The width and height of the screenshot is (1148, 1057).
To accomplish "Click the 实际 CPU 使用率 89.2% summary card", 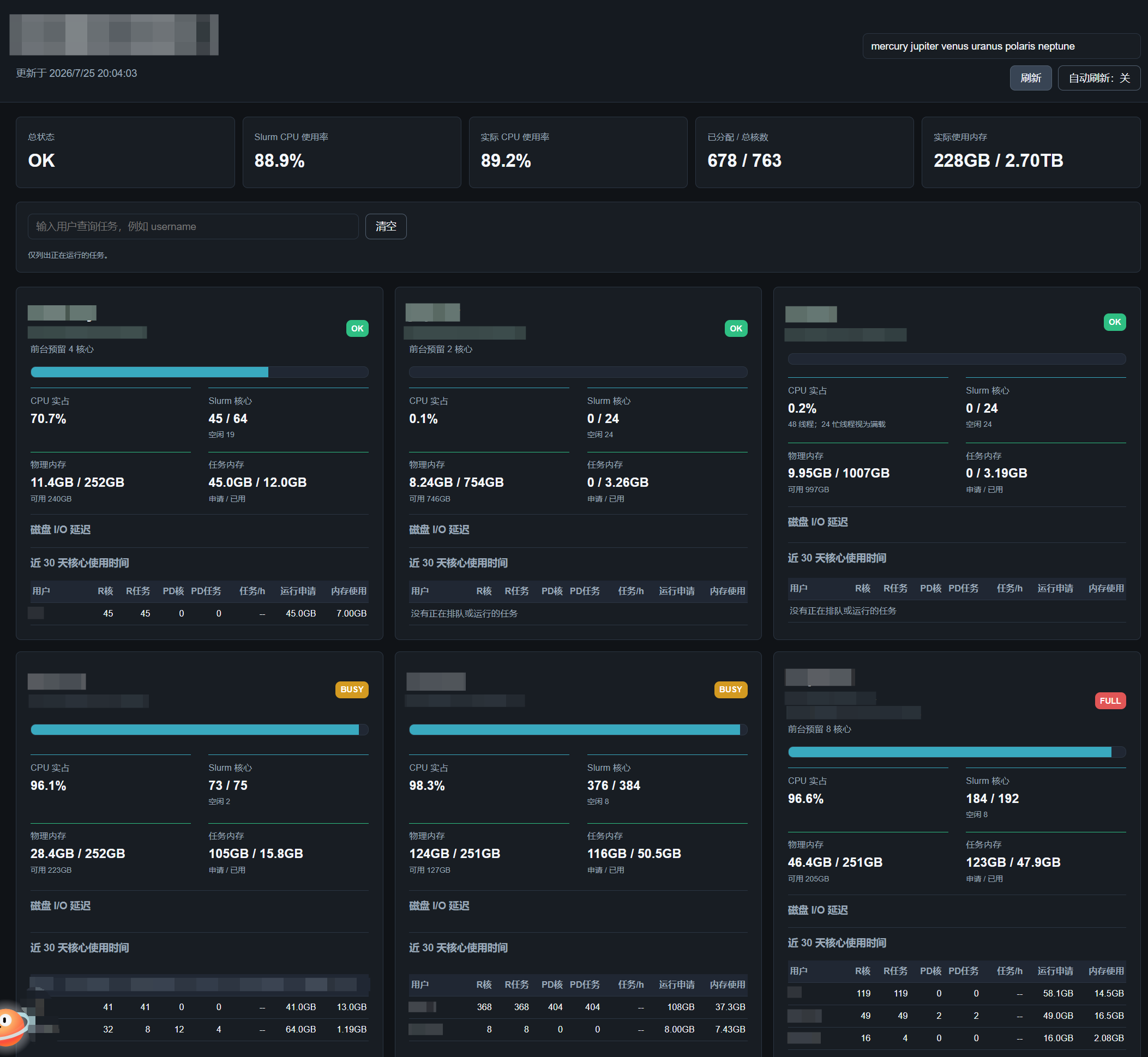I will [578, 152].
